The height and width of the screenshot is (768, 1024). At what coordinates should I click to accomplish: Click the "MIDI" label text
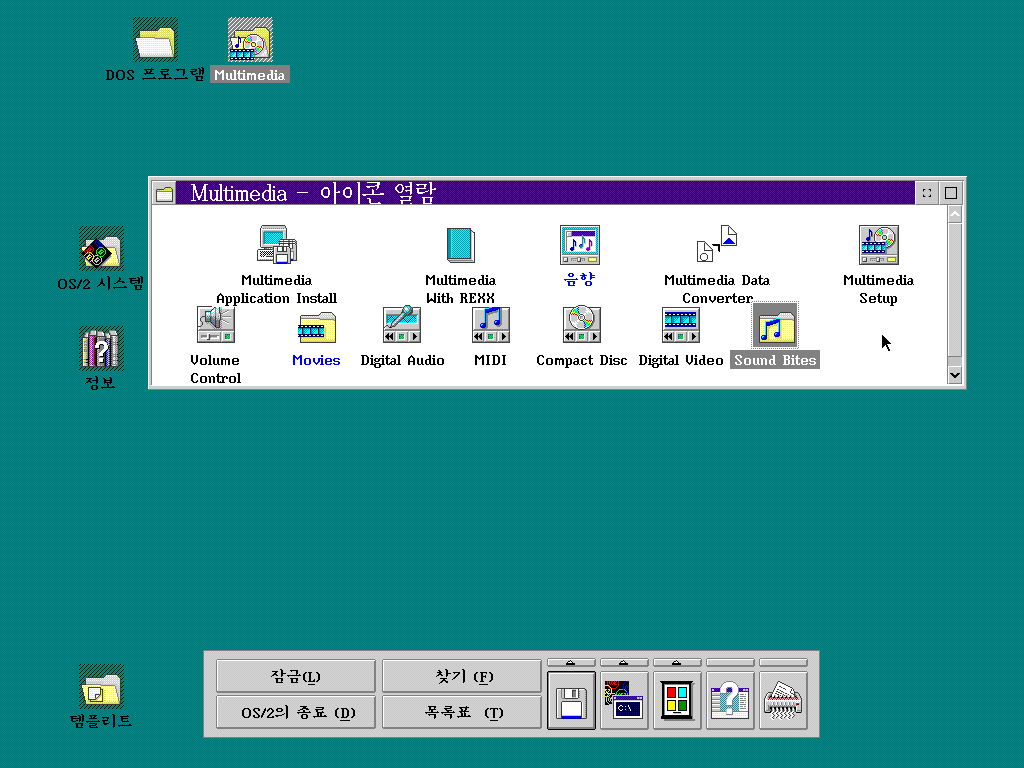tap(490, 360)
